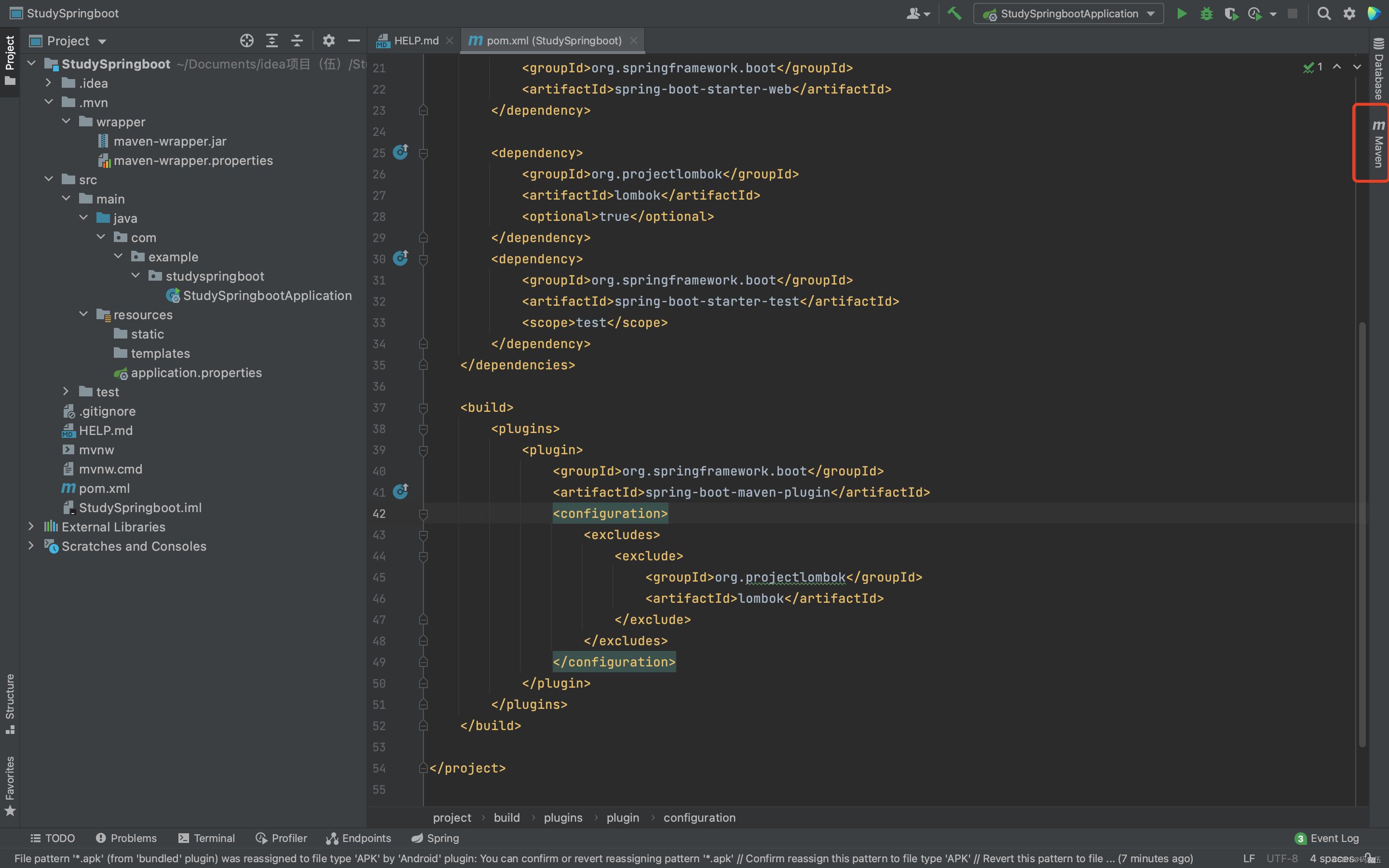The width and height of the screenshot is (1389, 868).
Task: Click the gutter dependency icon on line 30
Action: click(x=401, y=258)
